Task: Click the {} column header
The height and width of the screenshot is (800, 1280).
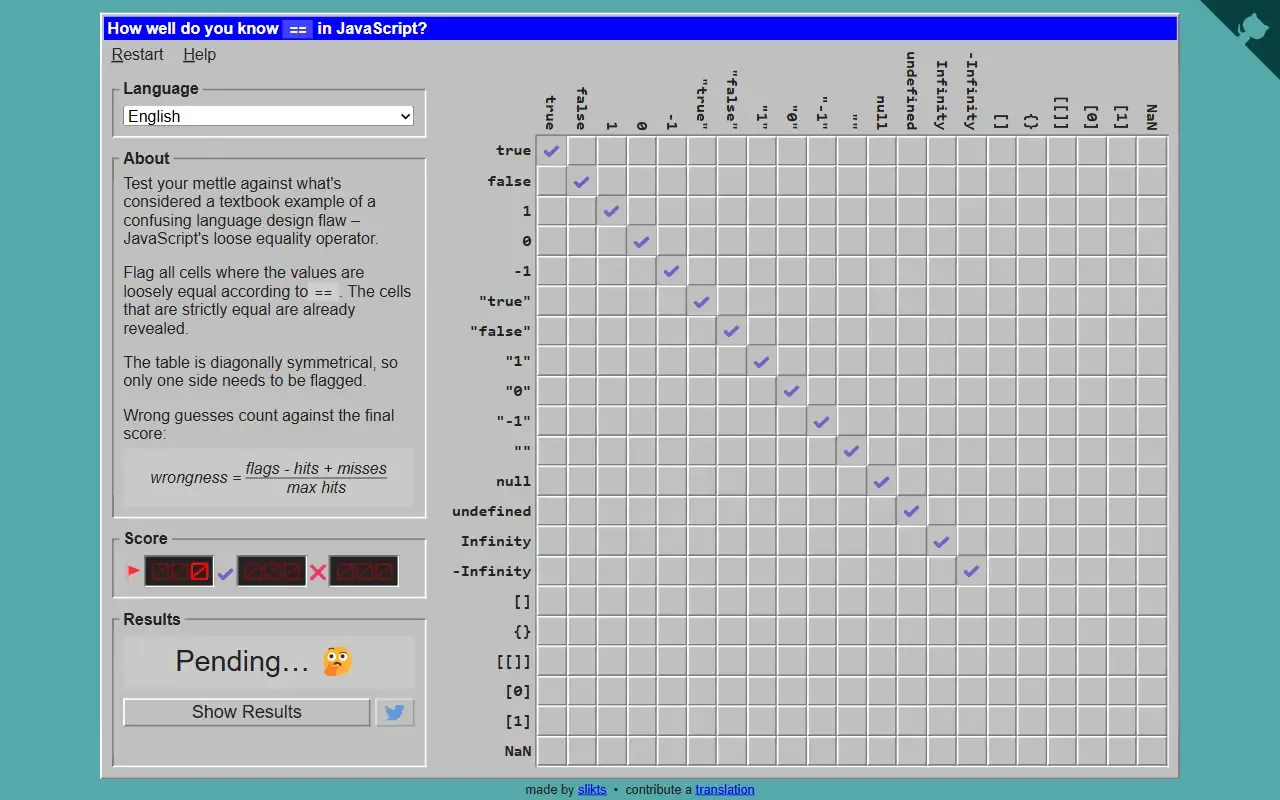Action: [1032, 121]
